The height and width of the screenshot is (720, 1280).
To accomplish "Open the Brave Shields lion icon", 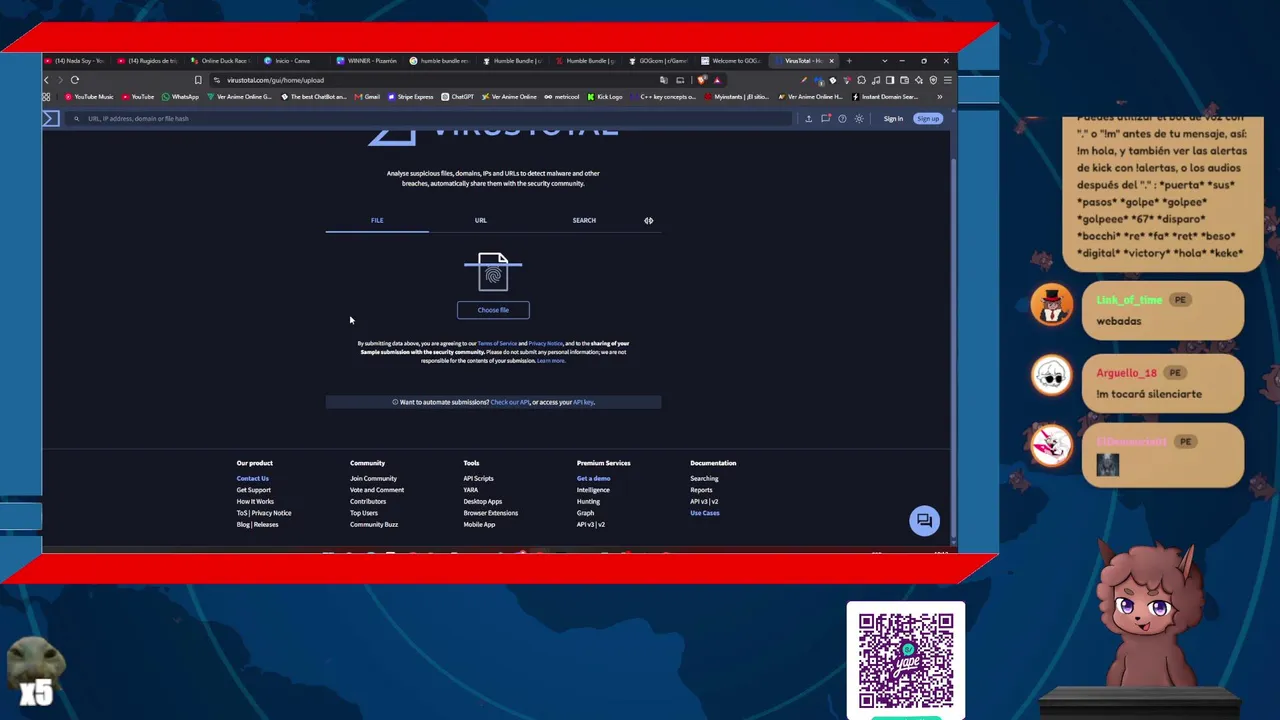I will click(x=703, y=80).
